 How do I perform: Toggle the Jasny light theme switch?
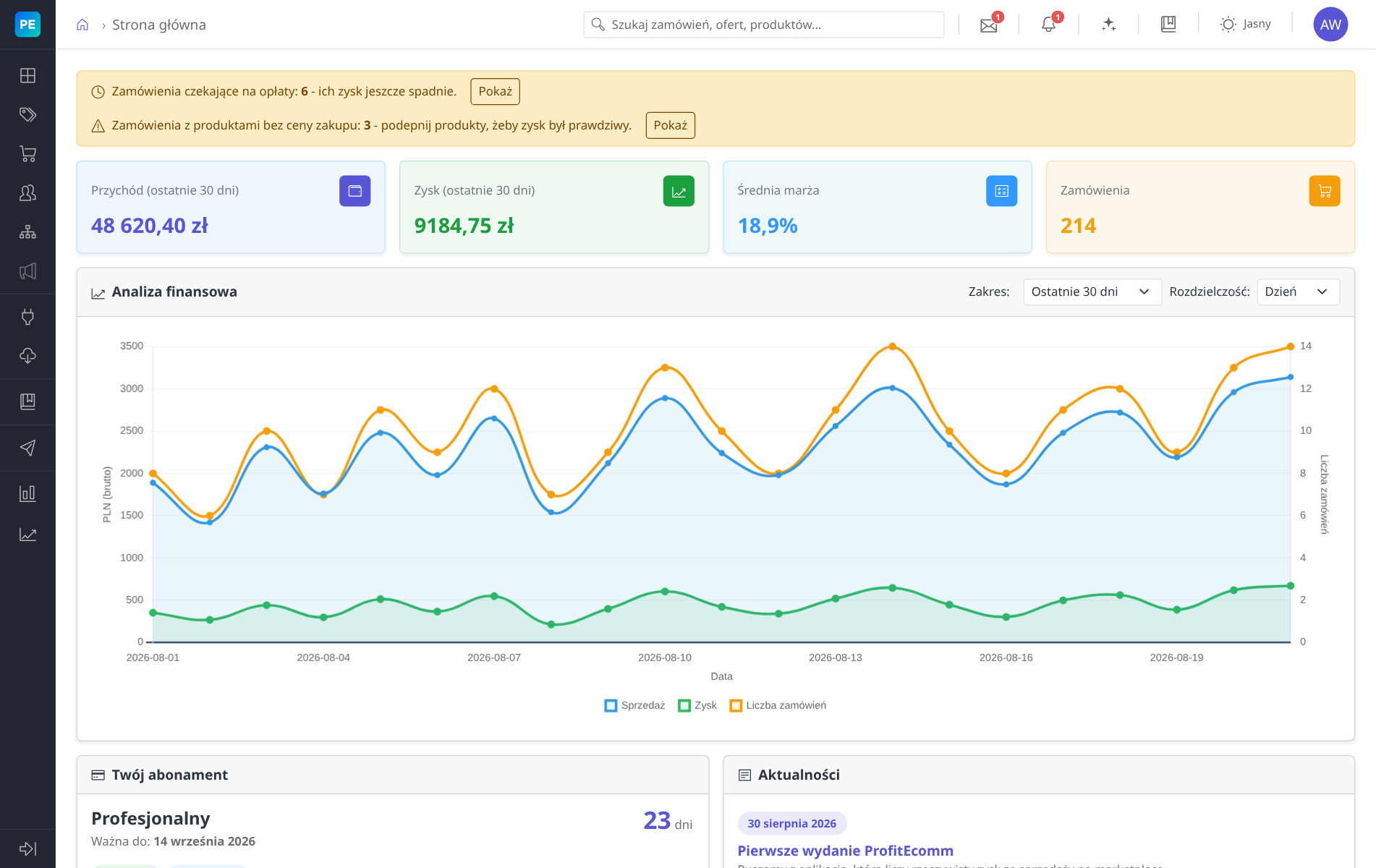pyautogui.click(x=1246, y=25)
